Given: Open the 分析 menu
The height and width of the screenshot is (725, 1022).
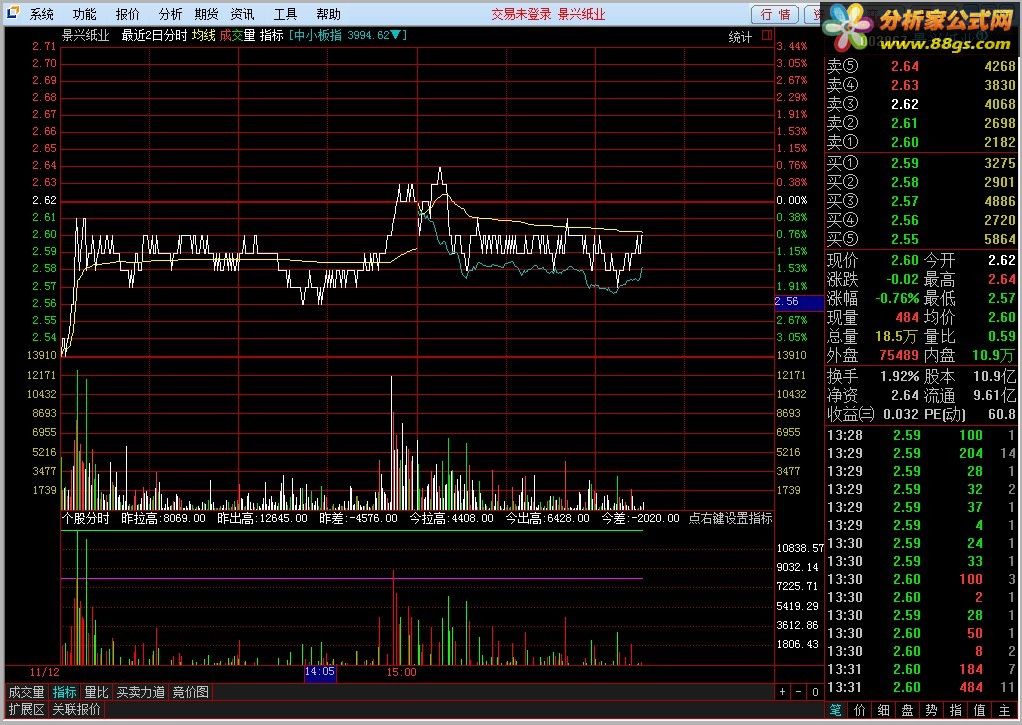Looking at the screenshot, I should 170,14.
